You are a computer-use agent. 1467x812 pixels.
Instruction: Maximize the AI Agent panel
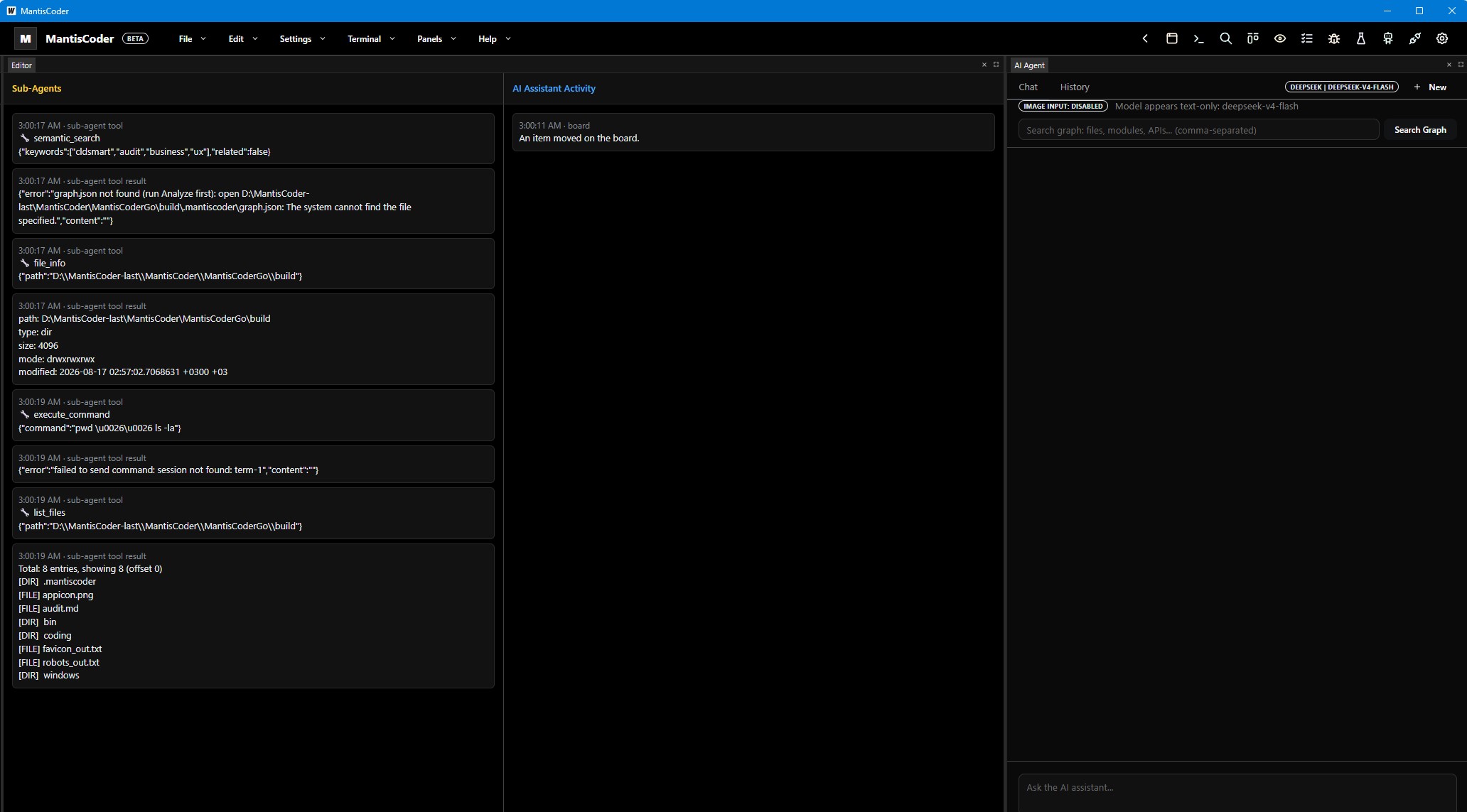pos(1461,65)
